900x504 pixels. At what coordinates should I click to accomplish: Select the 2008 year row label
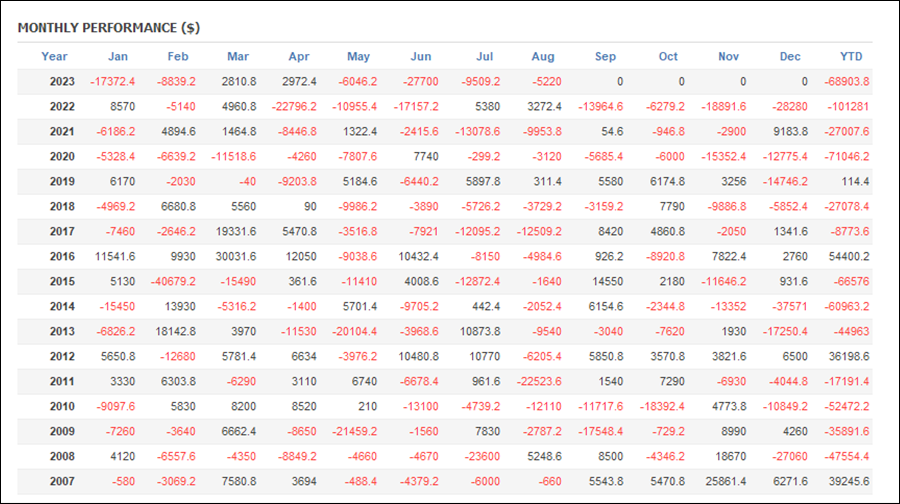(62, 456)
